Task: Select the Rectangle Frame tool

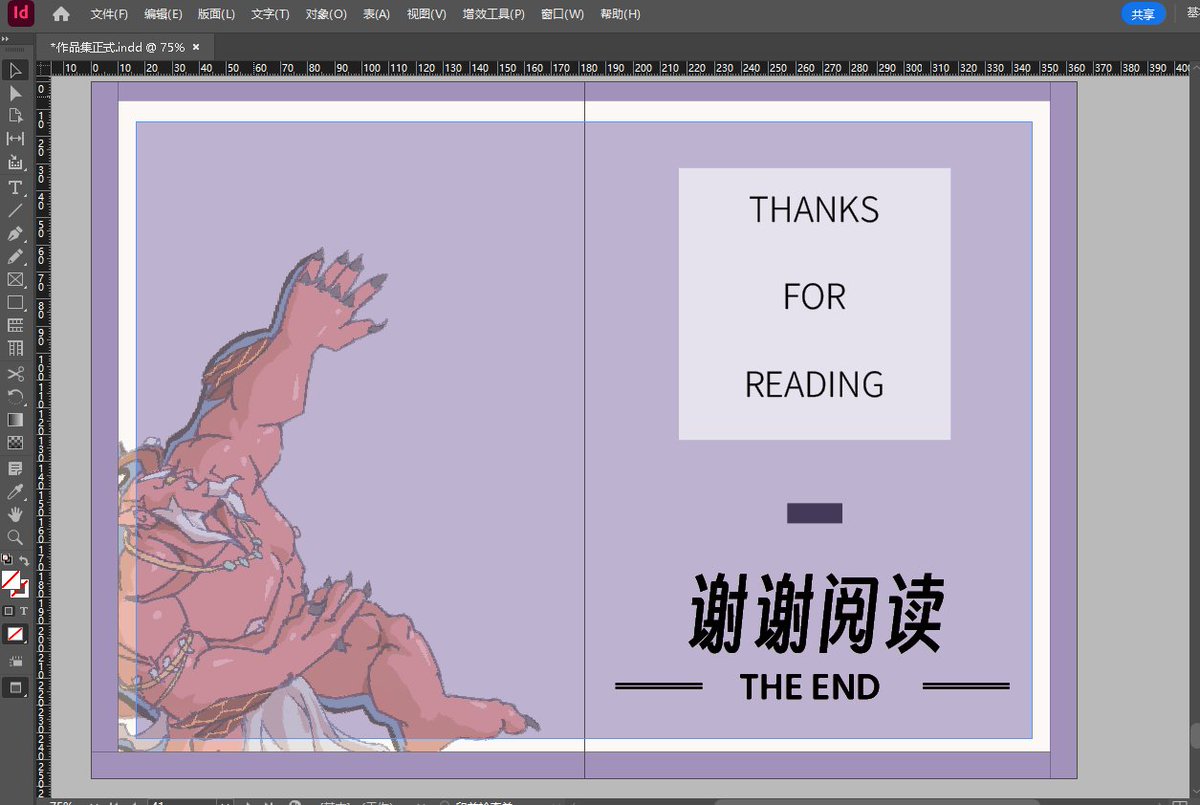Action: click(15, 280)
